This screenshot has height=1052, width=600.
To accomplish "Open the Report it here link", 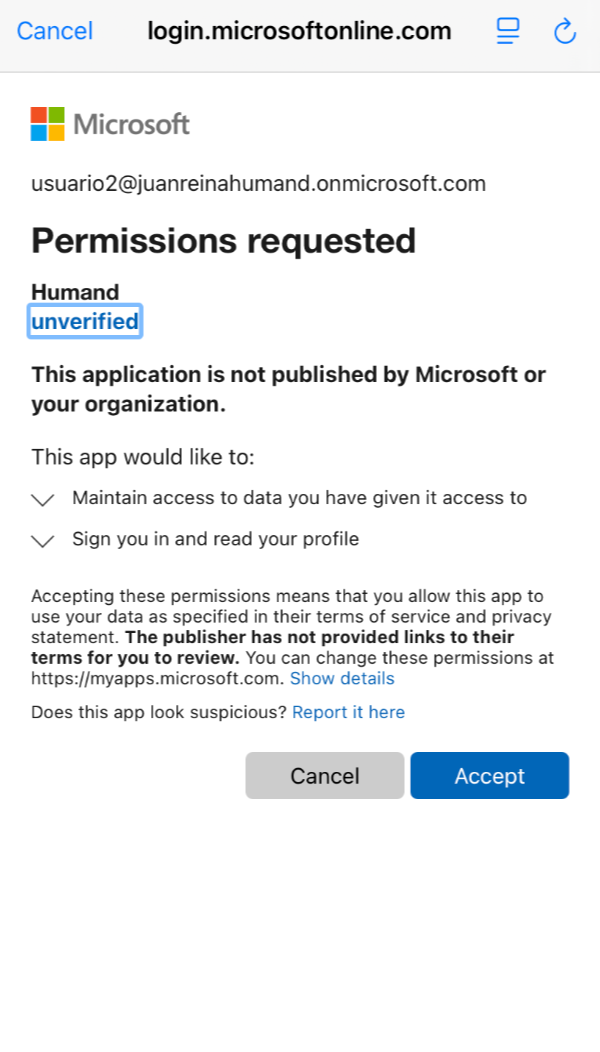I will click(348, 712).
